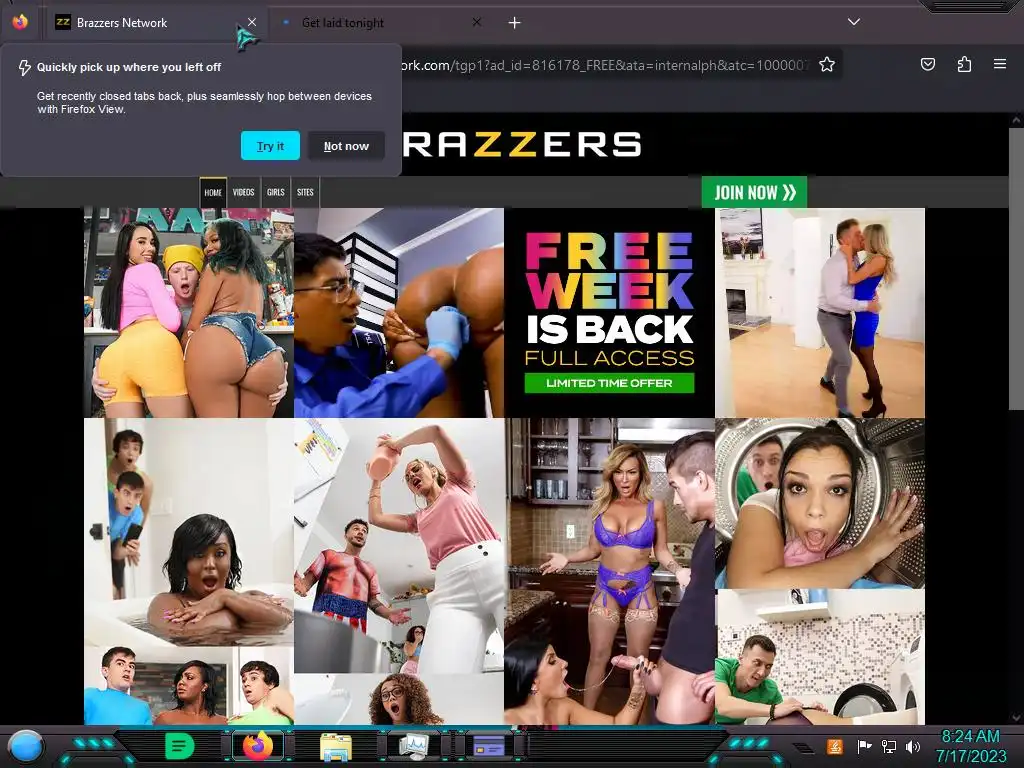1024x768 pixels.
Task: Dismiss popup with Not now
Action: click(x=346, y=146)
